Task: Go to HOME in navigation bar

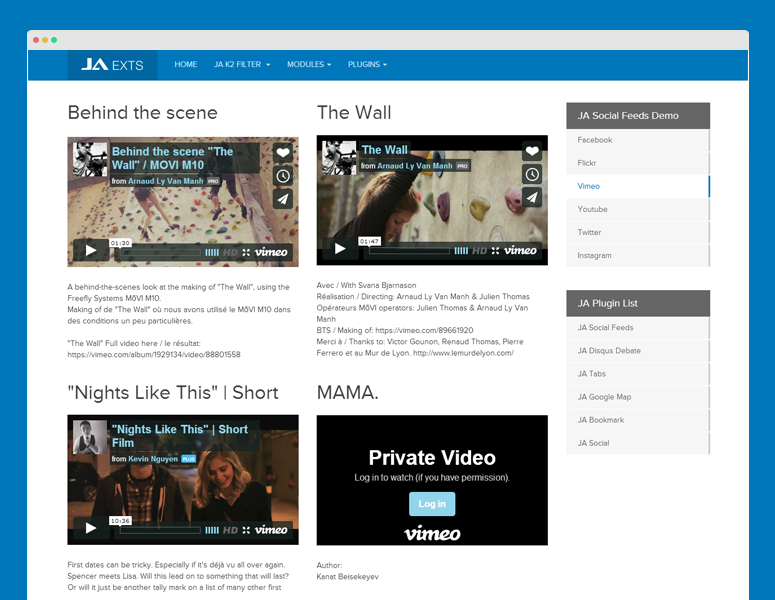Action: pyautogui.click(x=185, y=64)
